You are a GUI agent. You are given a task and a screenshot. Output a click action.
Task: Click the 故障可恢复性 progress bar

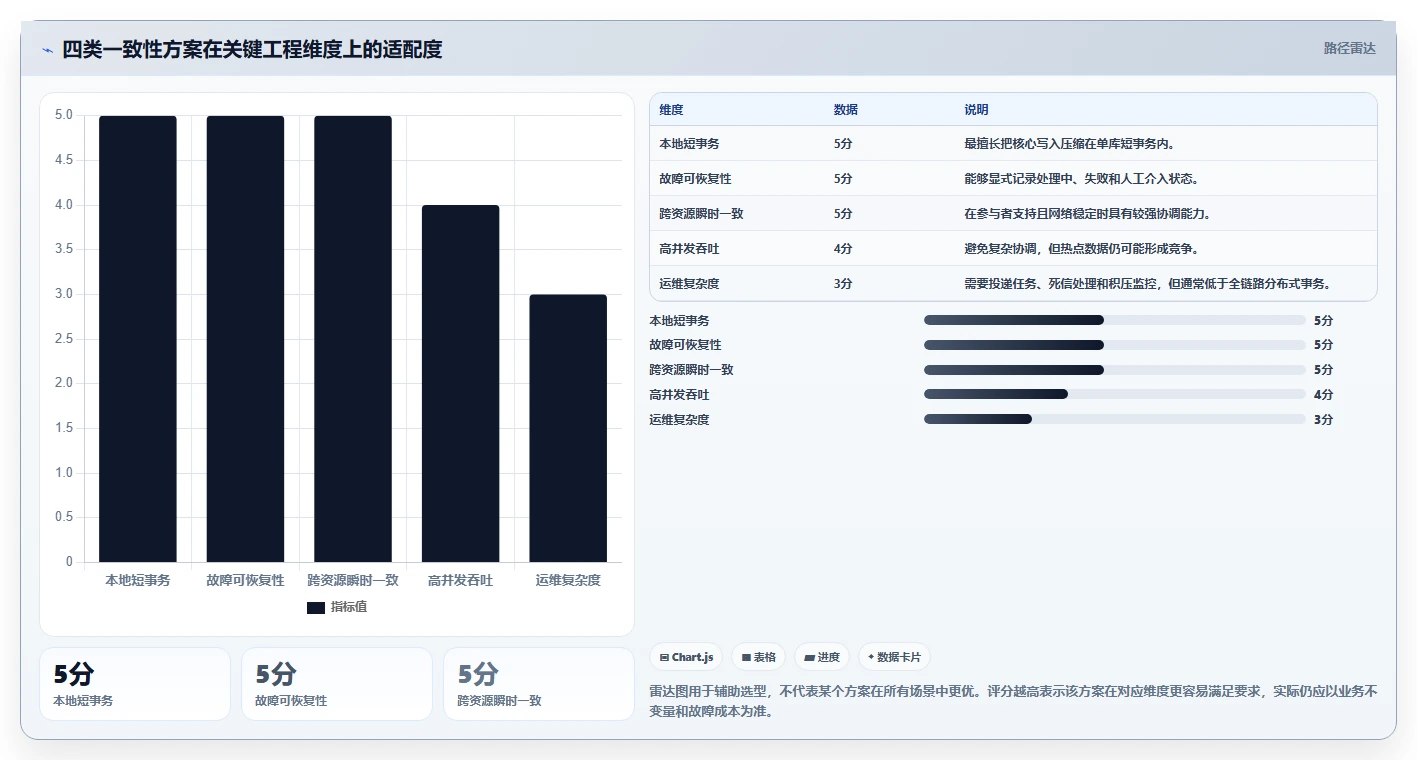click(1115, 345)
